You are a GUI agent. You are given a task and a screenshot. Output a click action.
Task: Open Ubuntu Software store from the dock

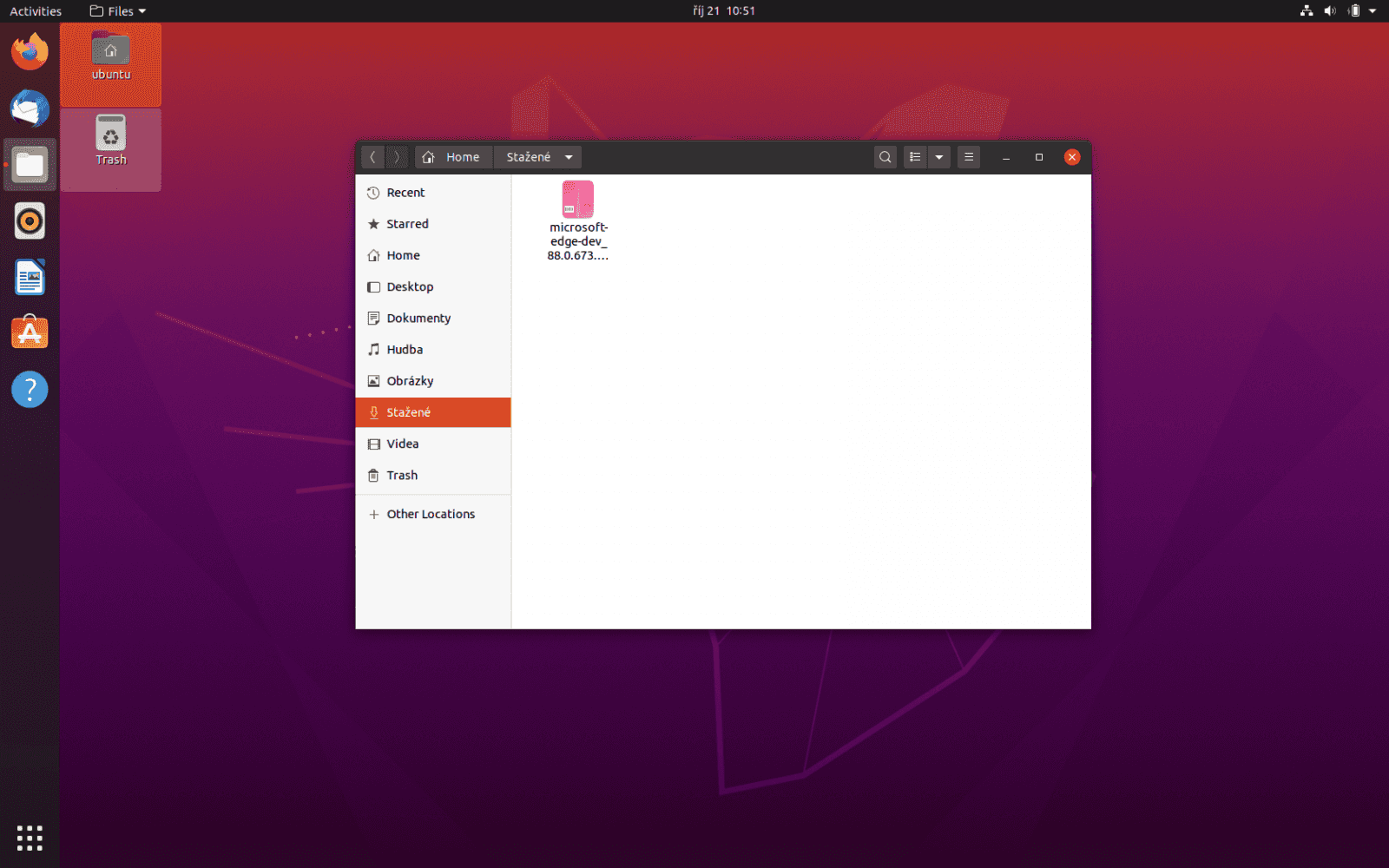pyautogui.click(x=30, y=332)
